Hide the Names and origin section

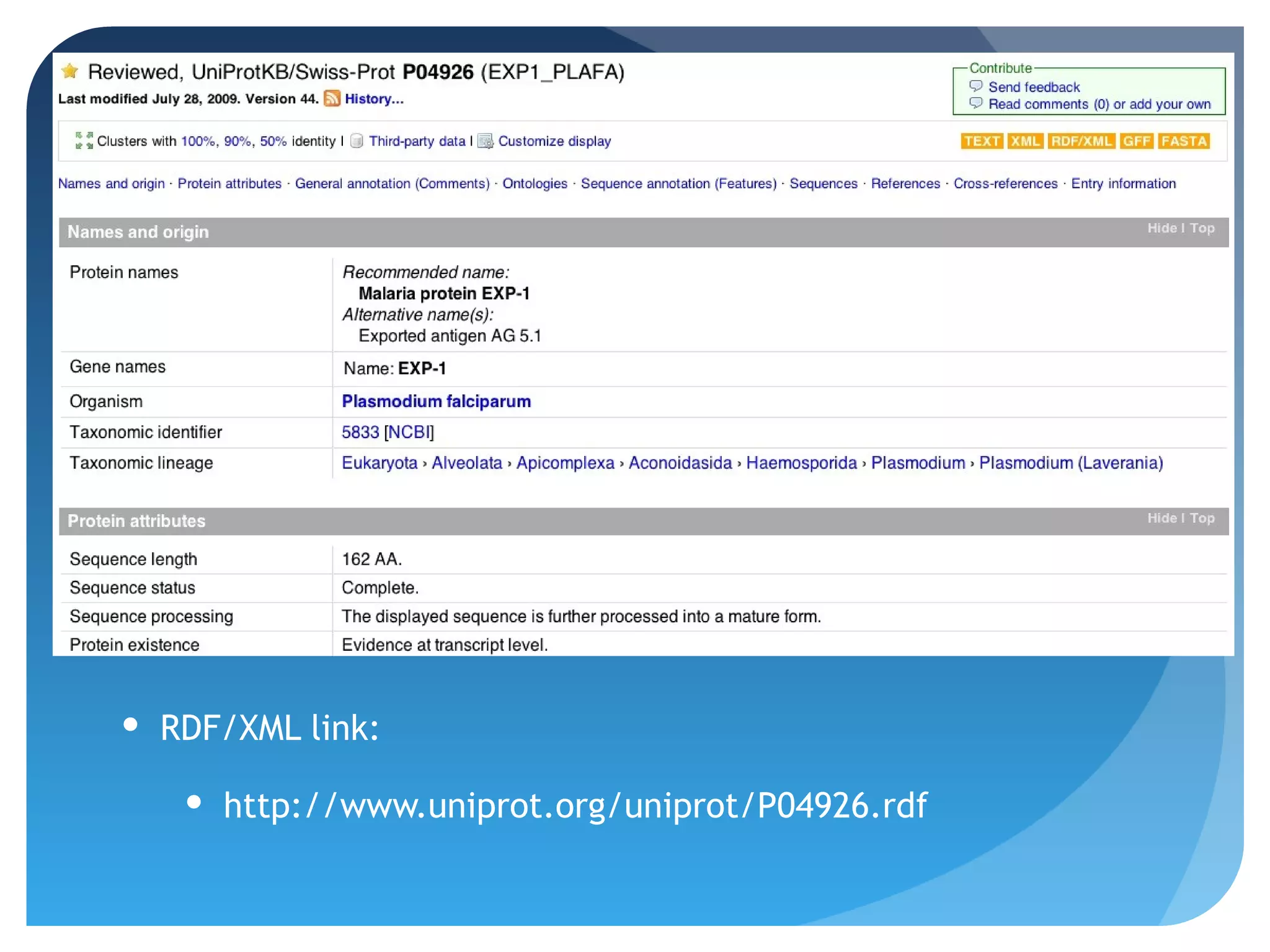pos(1161,228)
